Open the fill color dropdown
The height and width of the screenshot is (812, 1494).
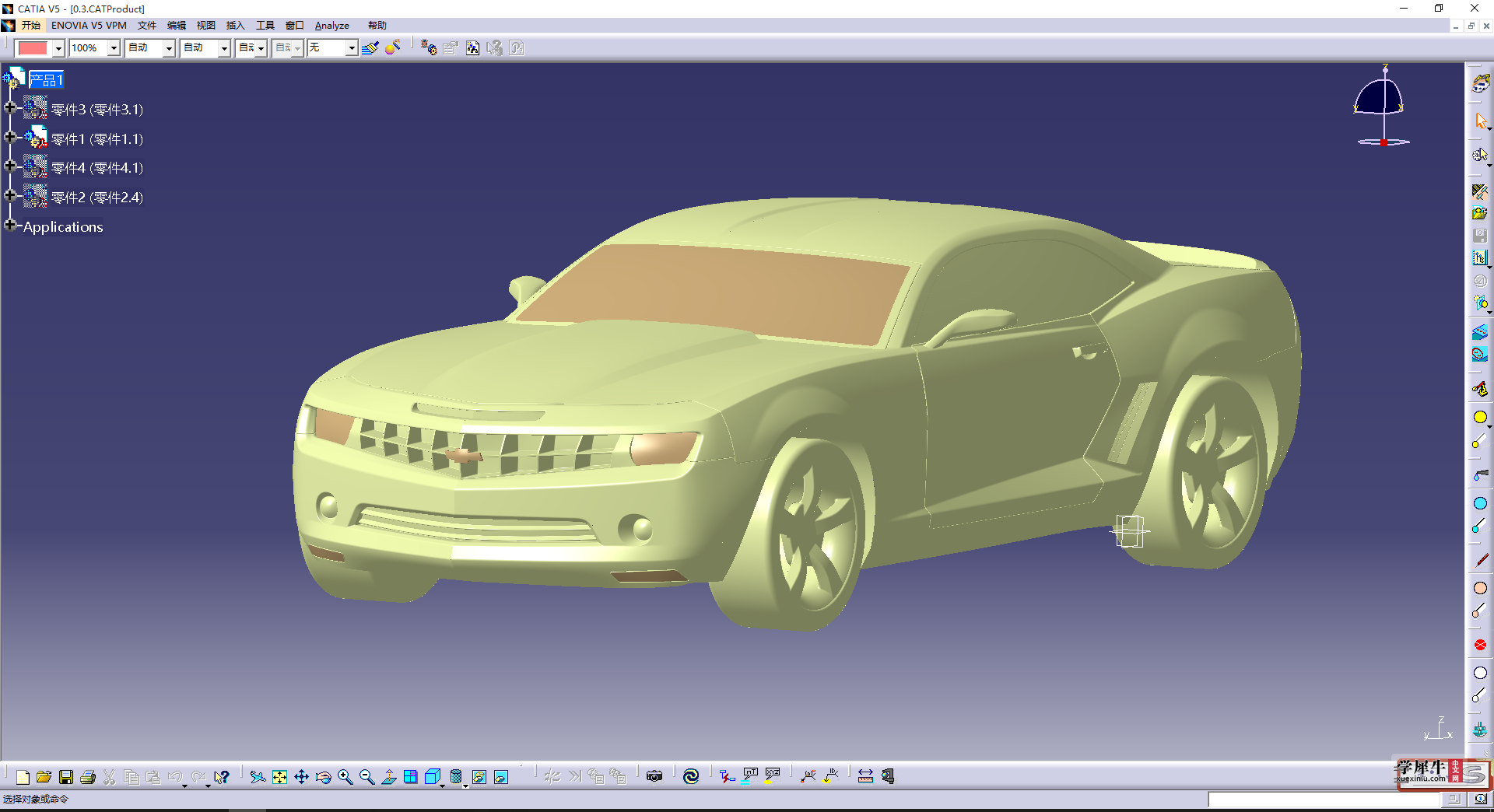tap(58, 48)
